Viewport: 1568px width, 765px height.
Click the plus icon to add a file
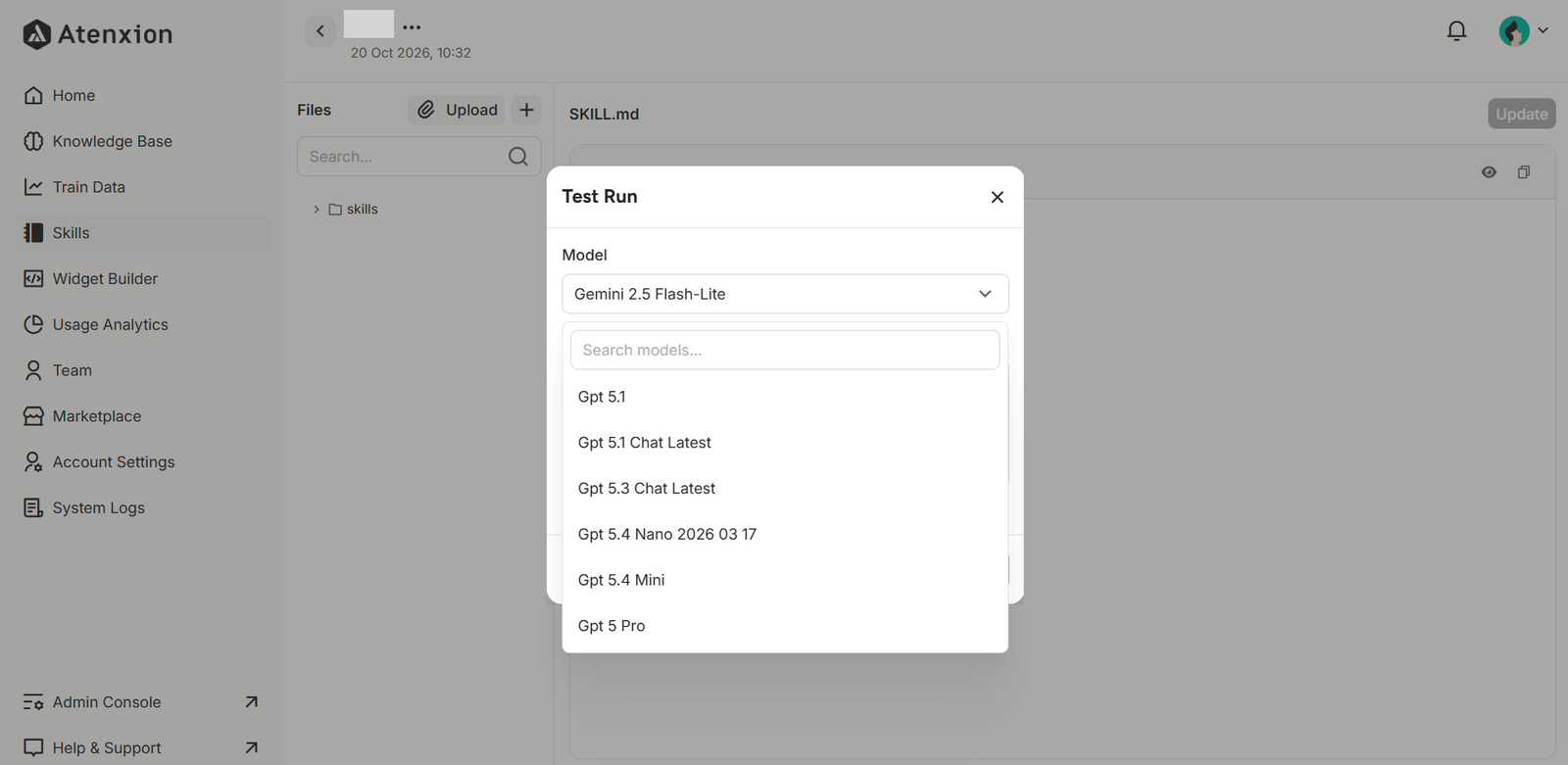tap(526, 110)
